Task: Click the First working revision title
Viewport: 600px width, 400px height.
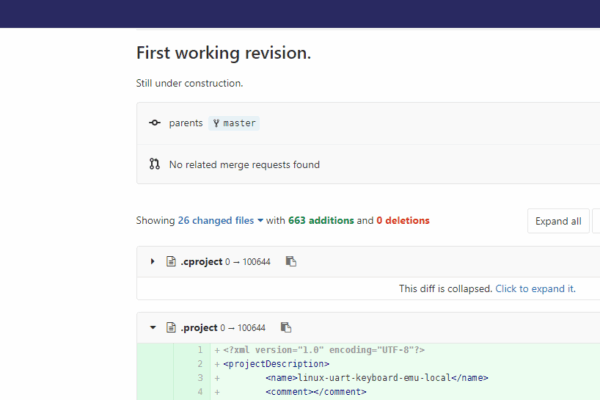Action: click(223, 53)
